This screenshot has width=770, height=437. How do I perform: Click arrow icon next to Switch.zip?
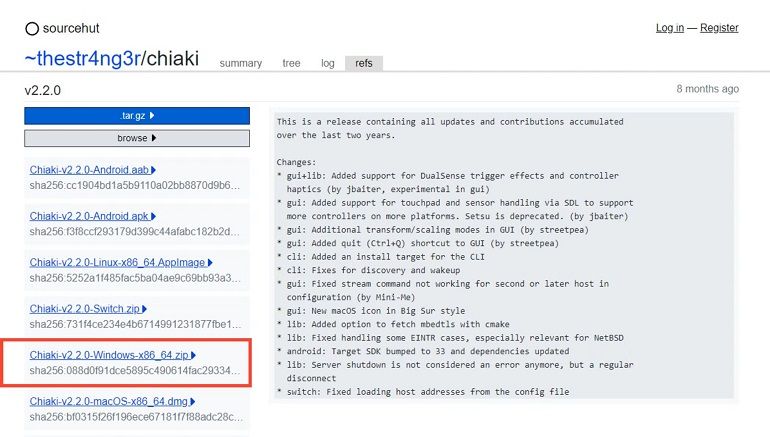144,309
